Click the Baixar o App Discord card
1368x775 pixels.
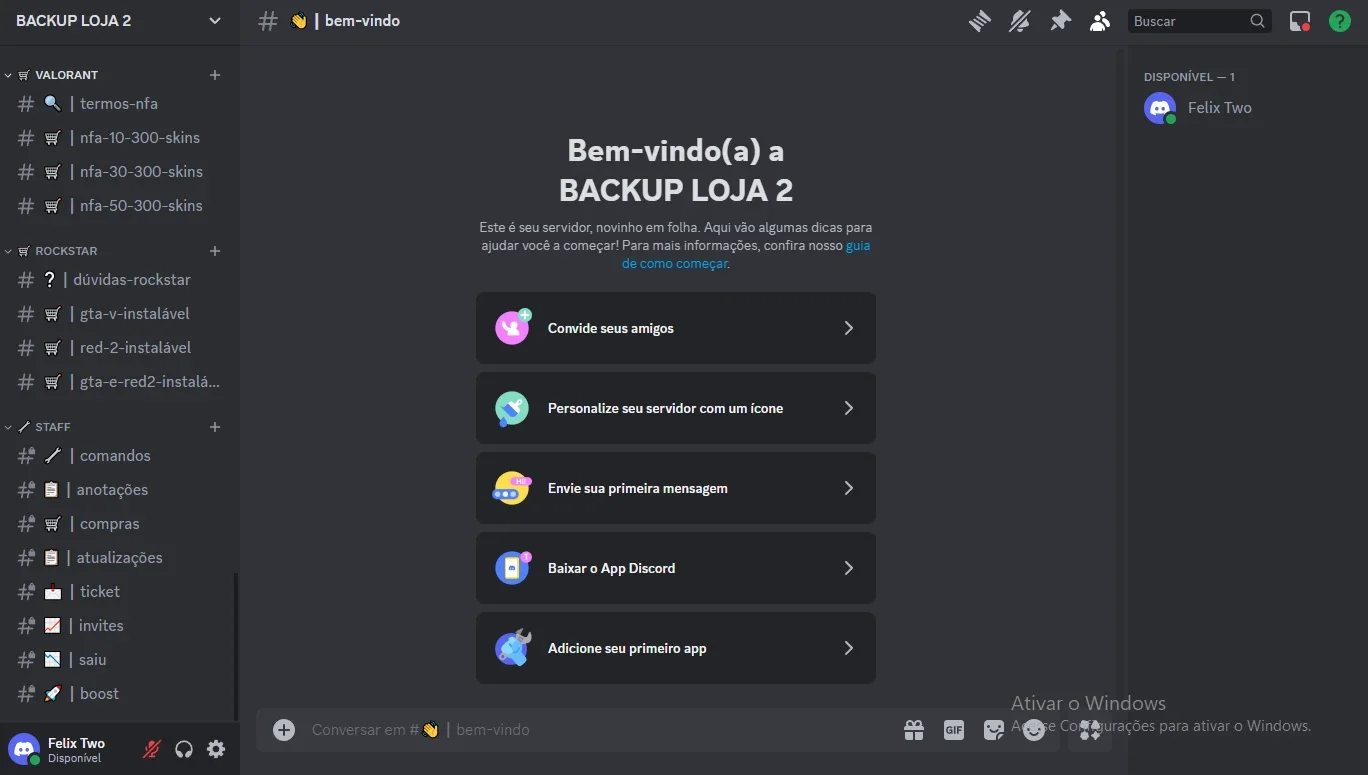coord(676,568)
